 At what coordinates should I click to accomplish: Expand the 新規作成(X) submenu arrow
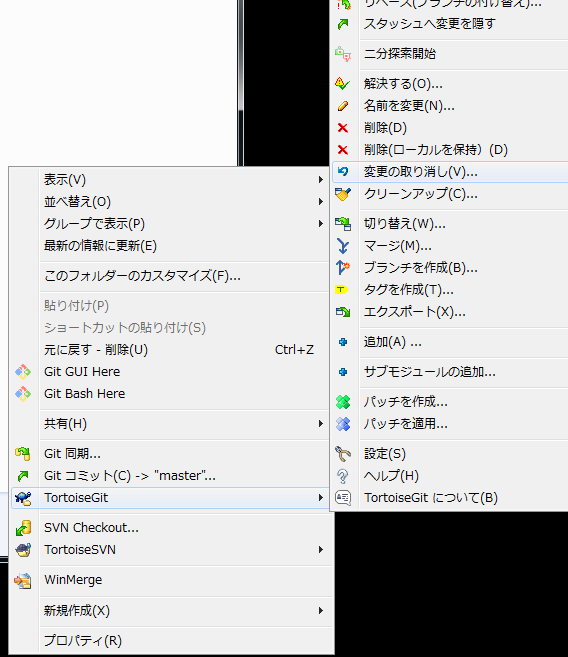[x=320, y=610]
